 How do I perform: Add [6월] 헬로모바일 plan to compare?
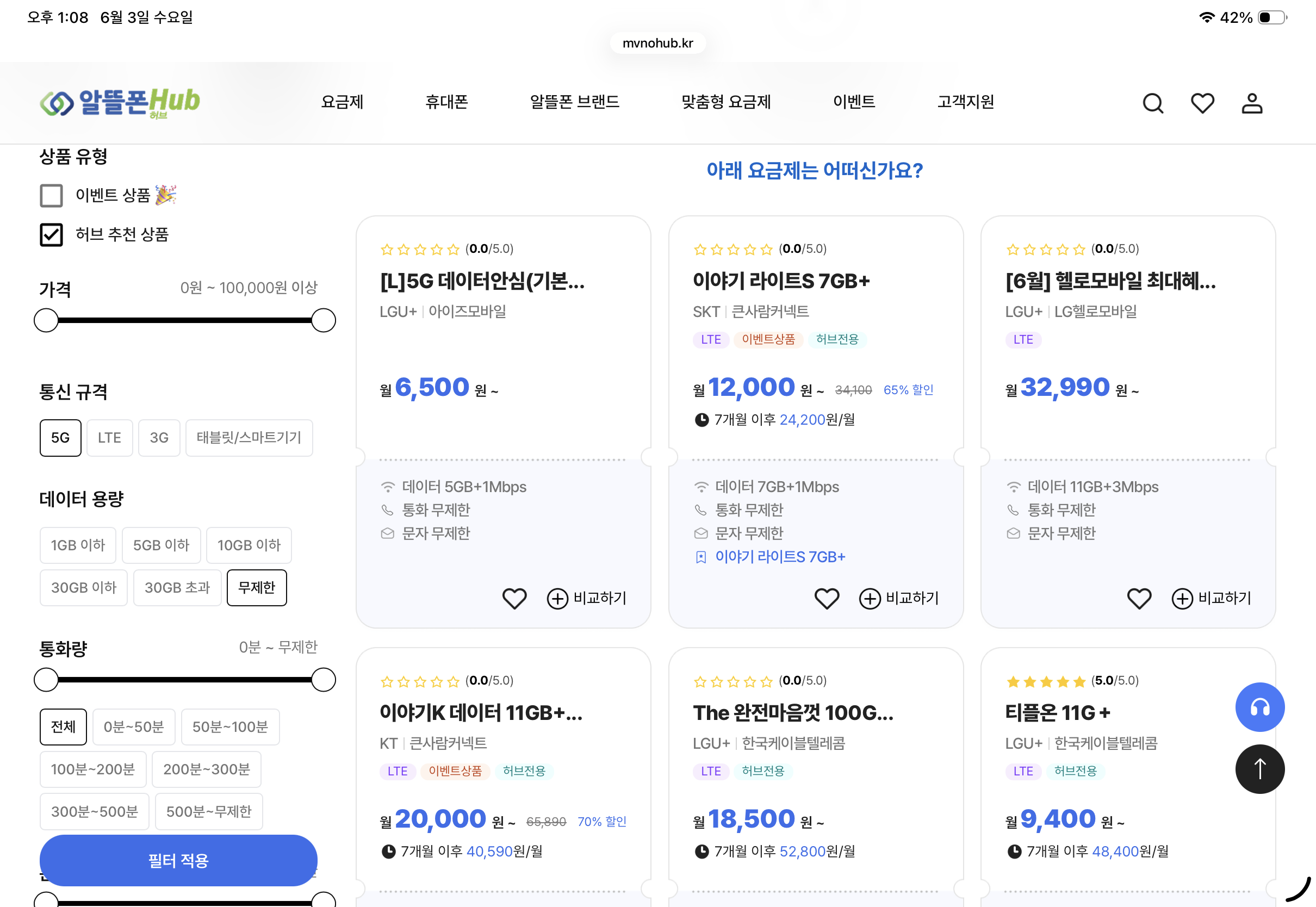(x=1212, y=599)
